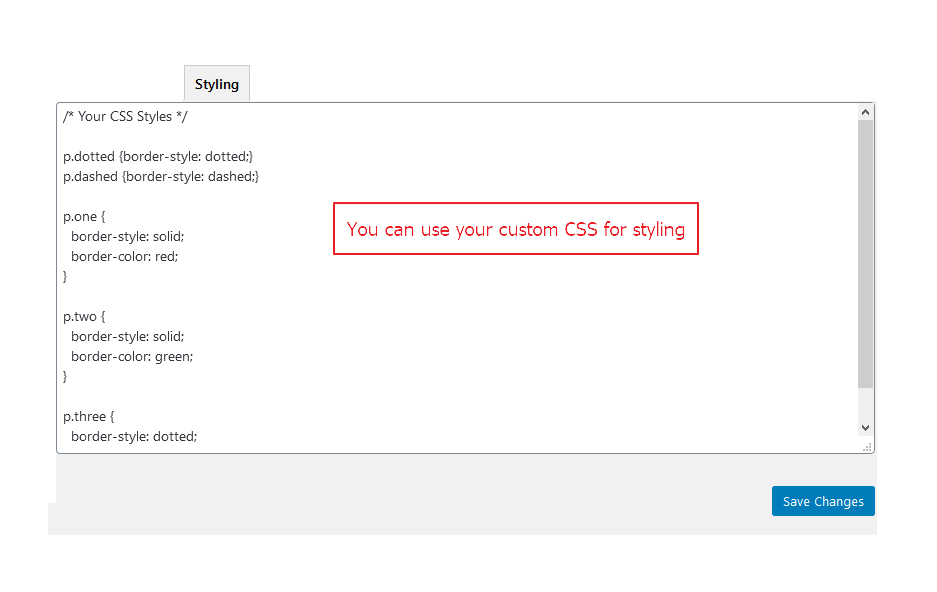
Task: Click 'border-style: solid;' under p.two
Action: (127, 336)
